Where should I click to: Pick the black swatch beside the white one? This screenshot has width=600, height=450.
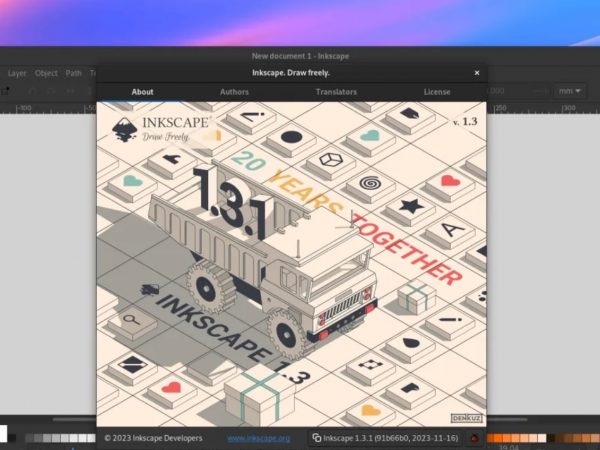click(x=12, y=438)
